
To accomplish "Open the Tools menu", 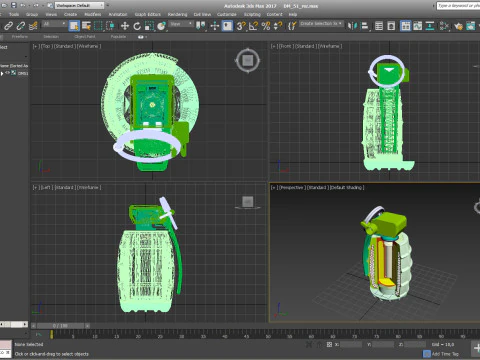I will pos(14,14).
